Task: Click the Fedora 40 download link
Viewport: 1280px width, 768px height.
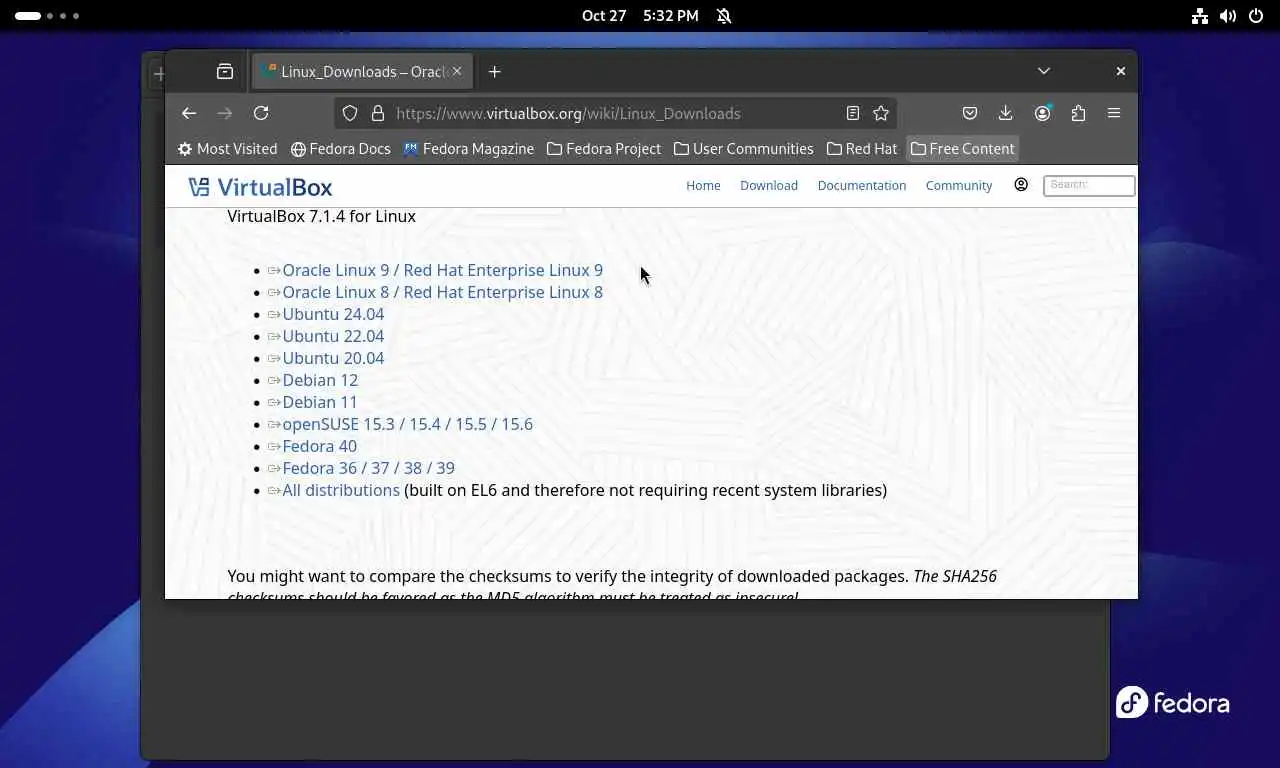Action: (x=319, y=446)
